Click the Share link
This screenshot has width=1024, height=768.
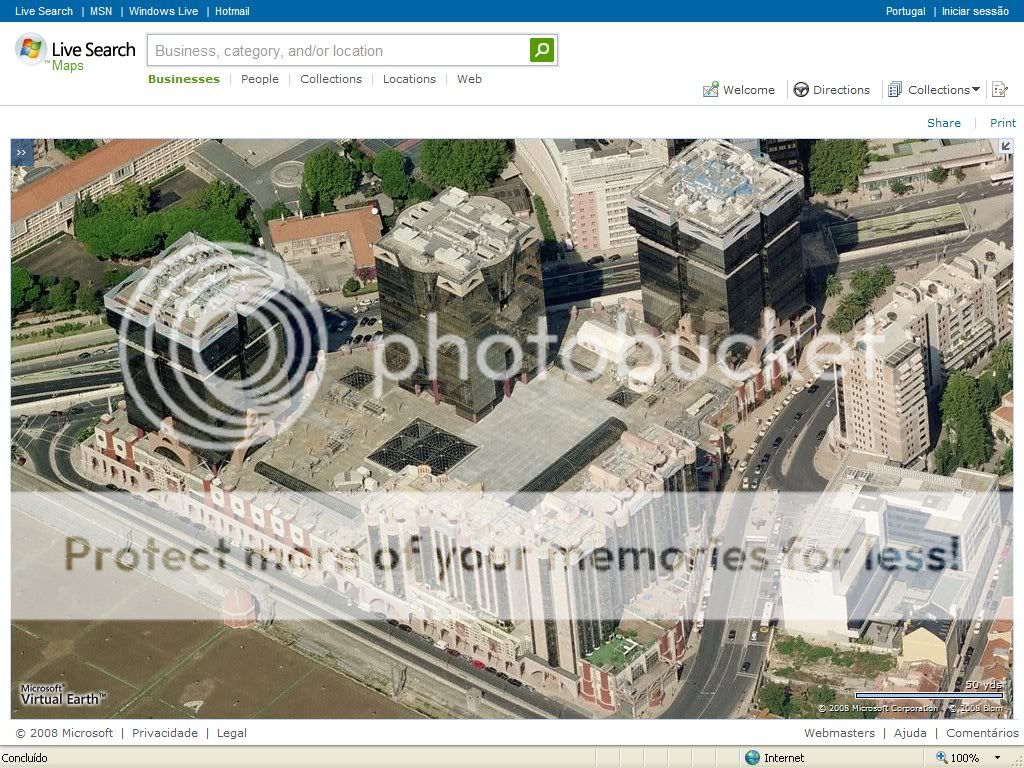(x=943, y=123)
